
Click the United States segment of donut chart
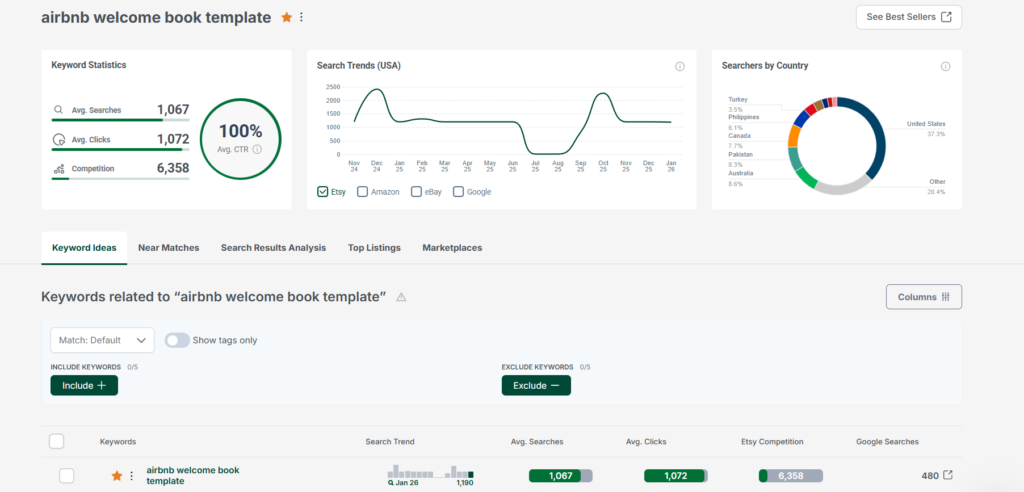point(873,135)
